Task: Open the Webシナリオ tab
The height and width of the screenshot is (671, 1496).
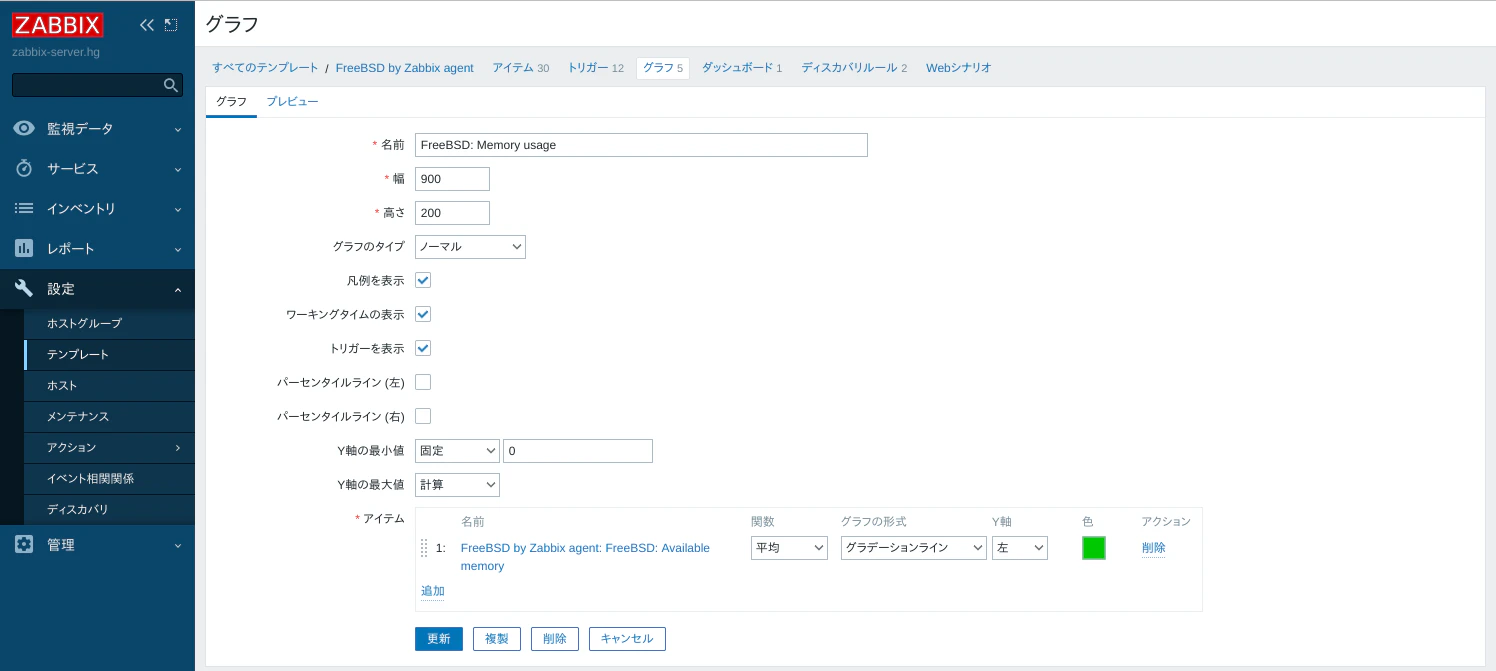Action: coord(958,68)
